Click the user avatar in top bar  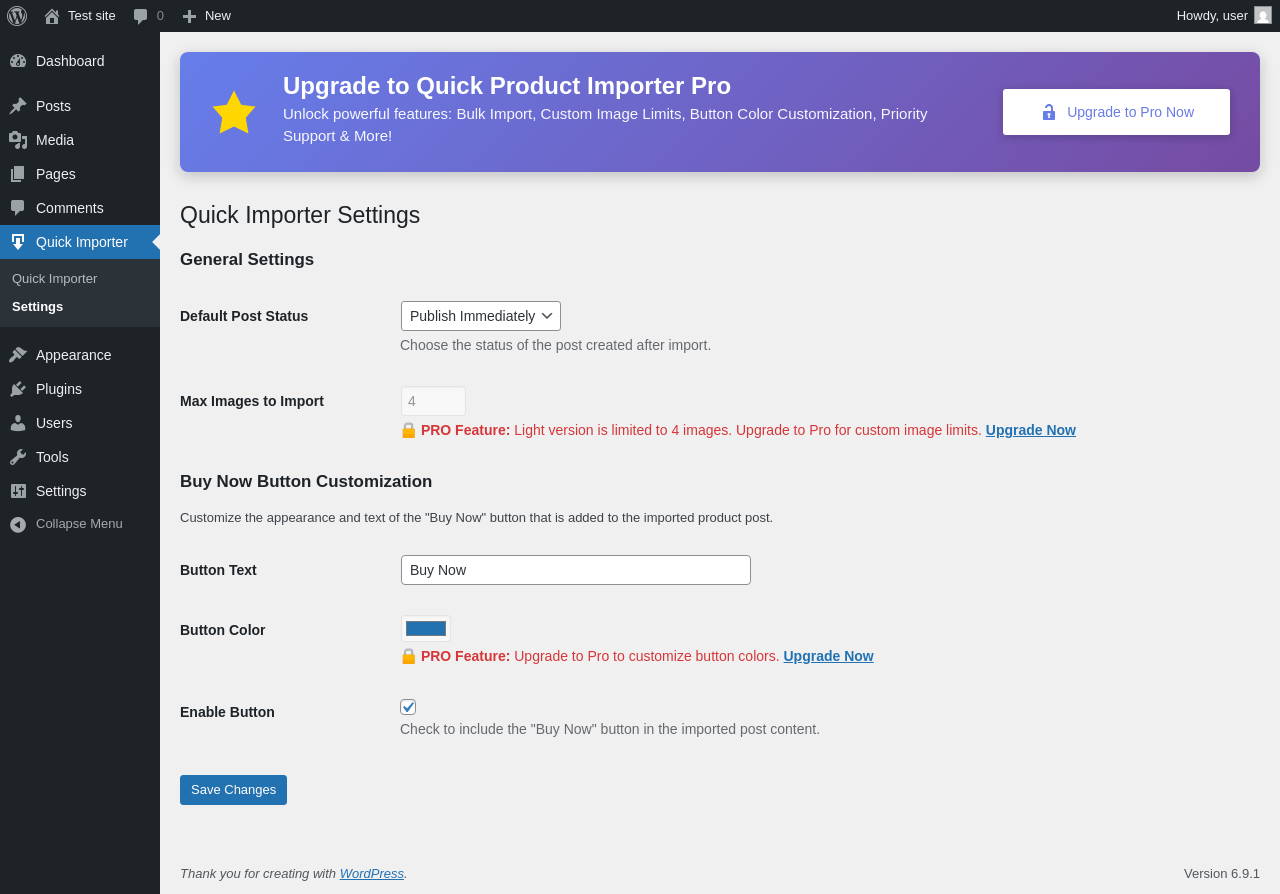[x=1263, y=15]
